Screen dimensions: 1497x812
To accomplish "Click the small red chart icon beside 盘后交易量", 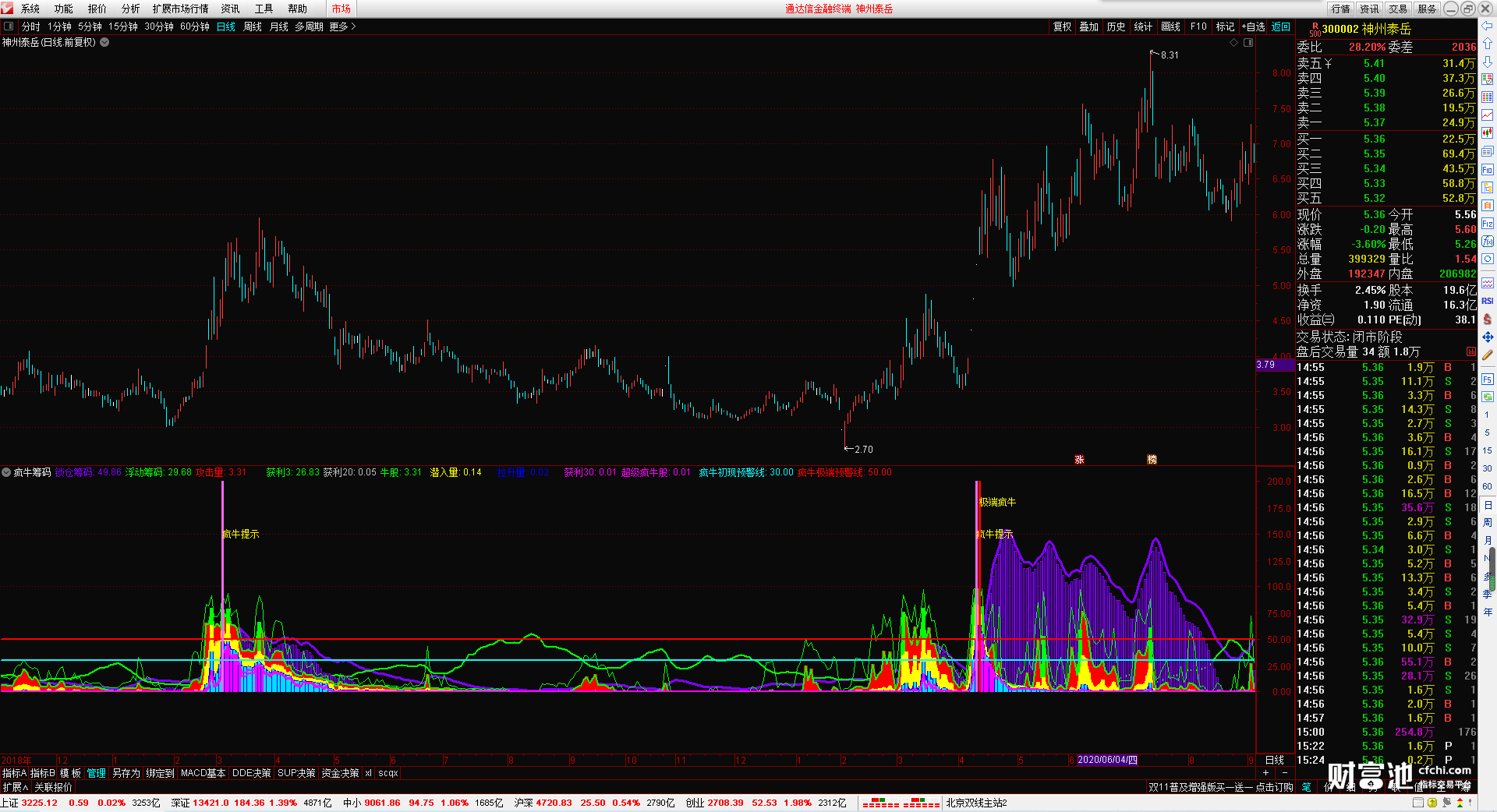I will [1471, 352].
